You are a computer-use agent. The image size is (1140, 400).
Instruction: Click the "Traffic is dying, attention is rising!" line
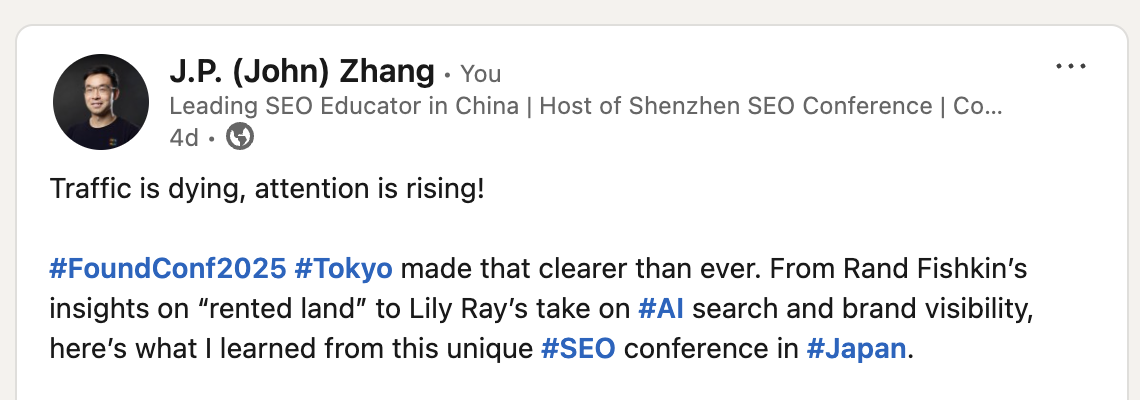[267, 189]
